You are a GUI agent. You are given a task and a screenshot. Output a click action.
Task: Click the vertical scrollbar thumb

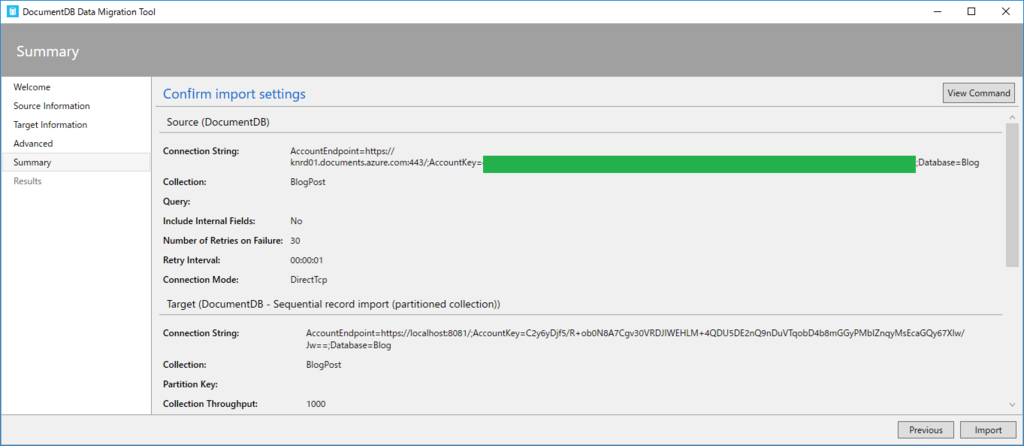point(1012,195)
